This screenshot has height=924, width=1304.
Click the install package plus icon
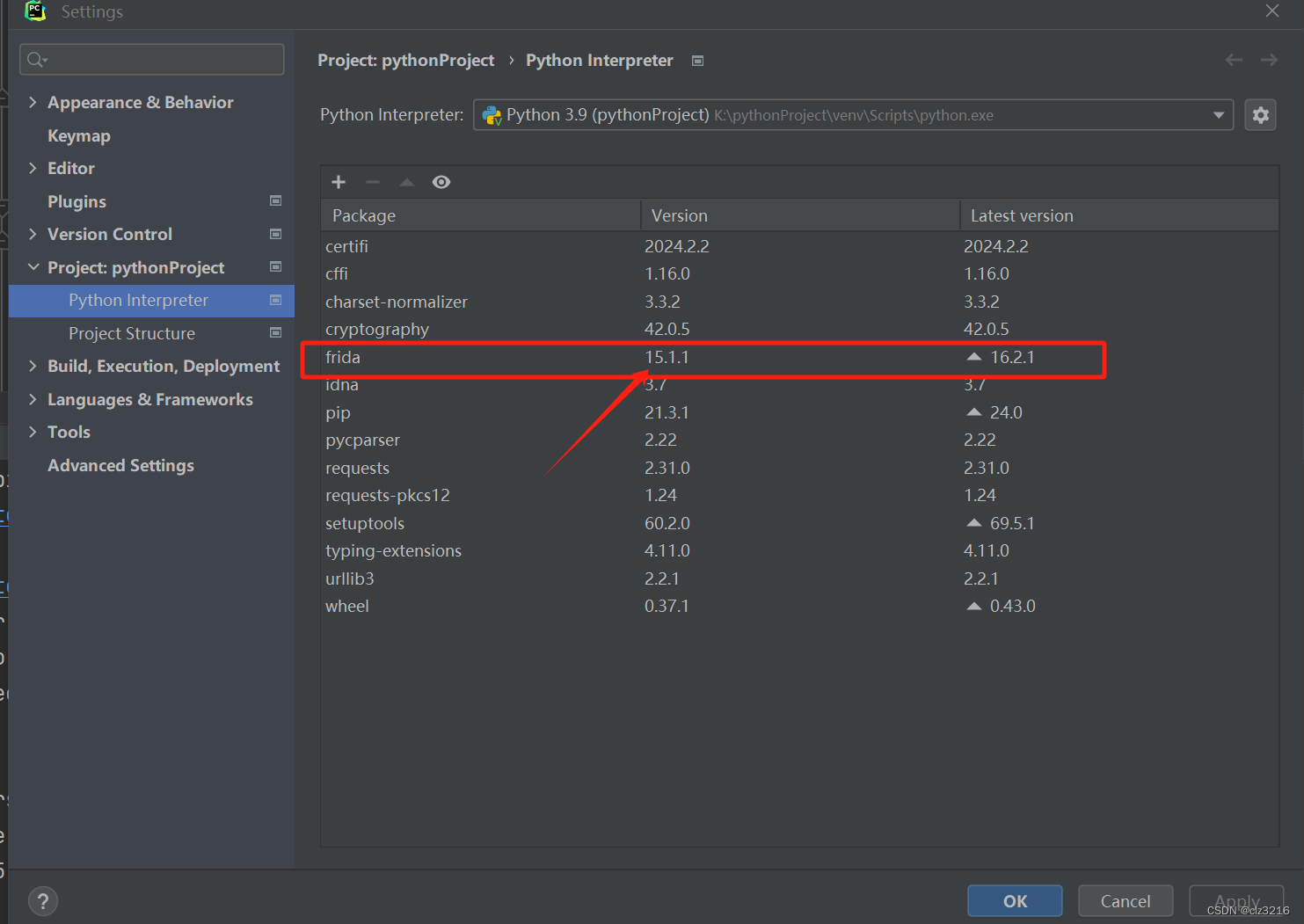click(x=339, y=182)
